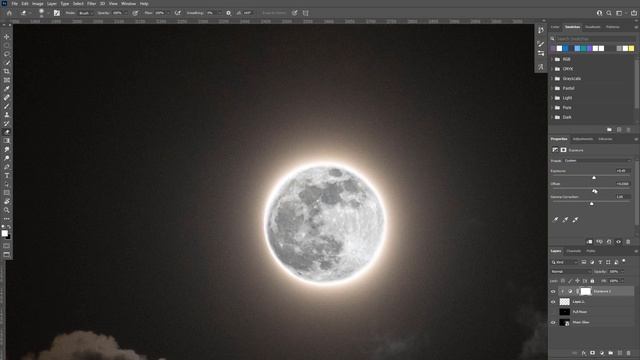Create new swatch group folder icon
The width and height of the screenshot is (640, 360).
(609, 129)
